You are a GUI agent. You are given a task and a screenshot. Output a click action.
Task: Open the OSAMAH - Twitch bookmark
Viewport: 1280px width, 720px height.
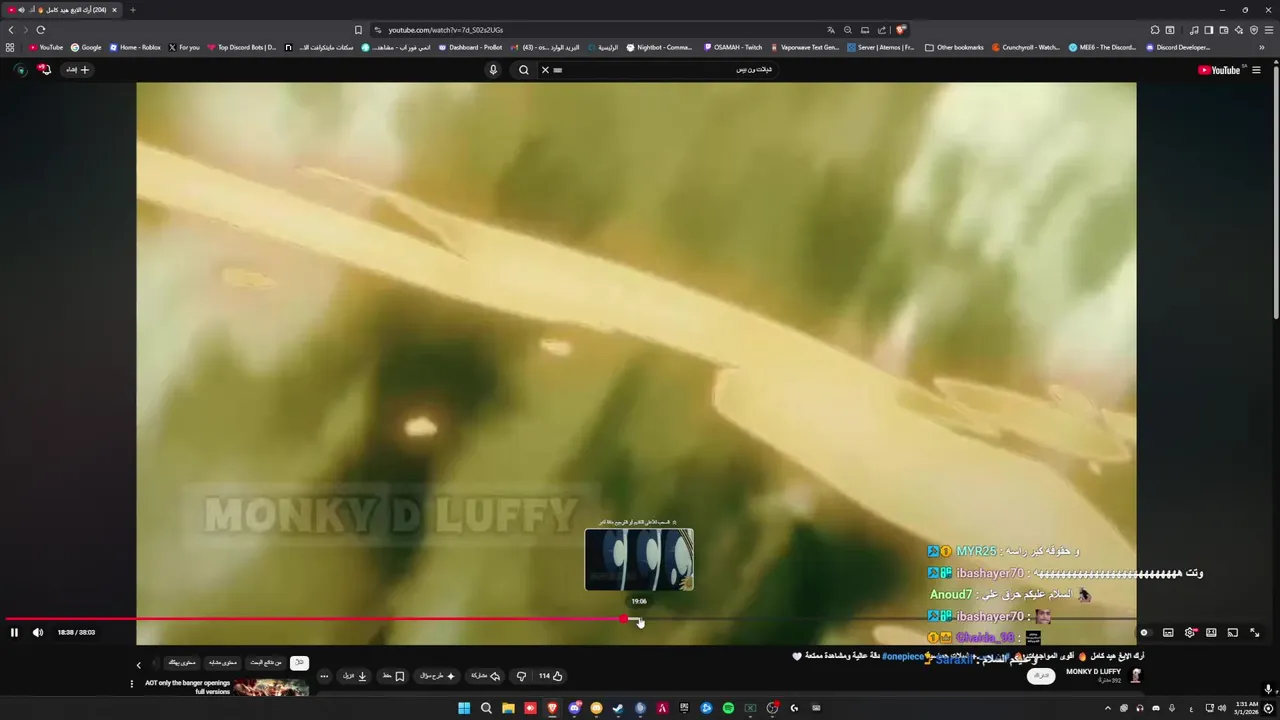pos(733,47)
